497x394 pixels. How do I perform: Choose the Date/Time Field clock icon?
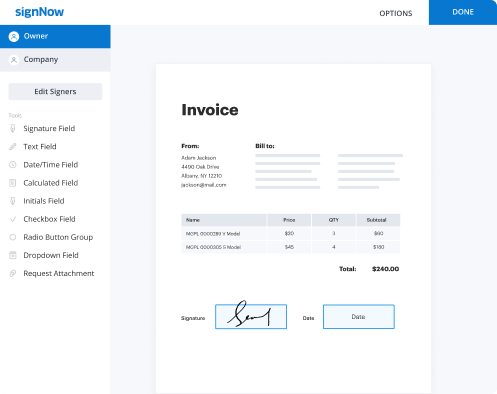tap(13, 165)
